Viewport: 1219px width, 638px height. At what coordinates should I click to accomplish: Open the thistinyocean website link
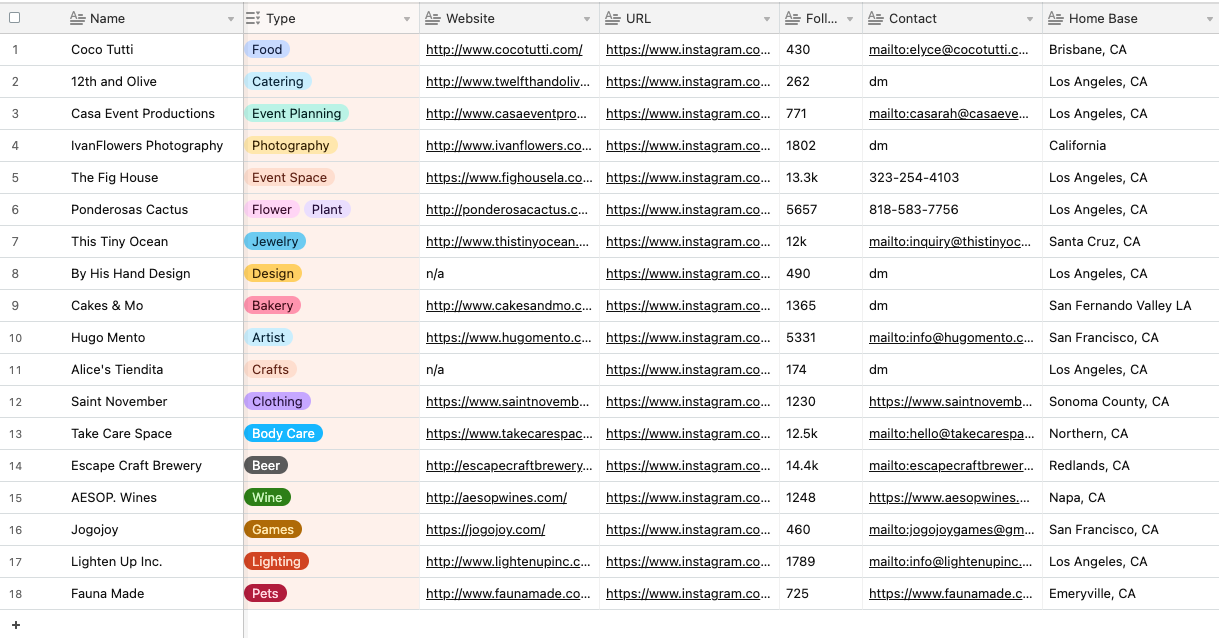click(508, 241)
